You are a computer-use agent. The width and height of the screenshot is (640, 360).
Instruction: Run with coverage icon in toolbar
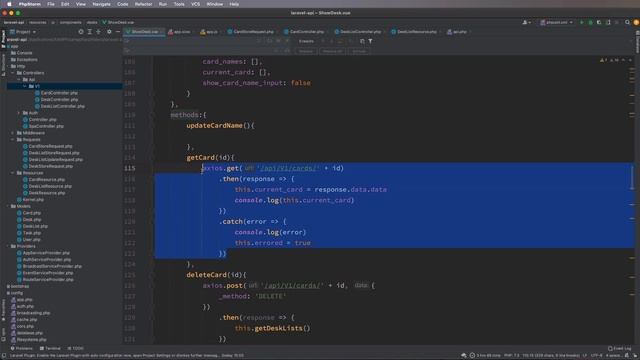coord(599,22)
